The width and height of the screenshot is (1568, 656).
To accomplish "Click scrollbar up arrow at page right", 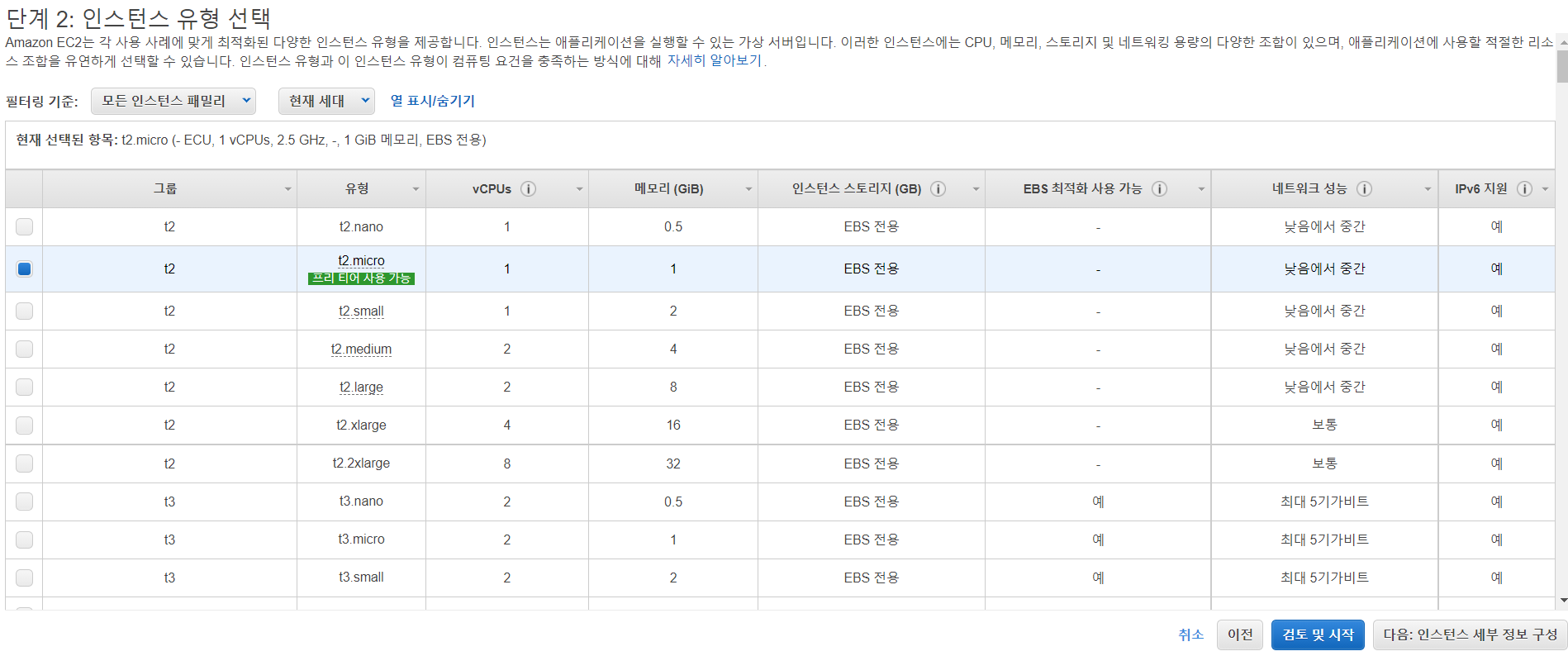I will point(1562,40).
